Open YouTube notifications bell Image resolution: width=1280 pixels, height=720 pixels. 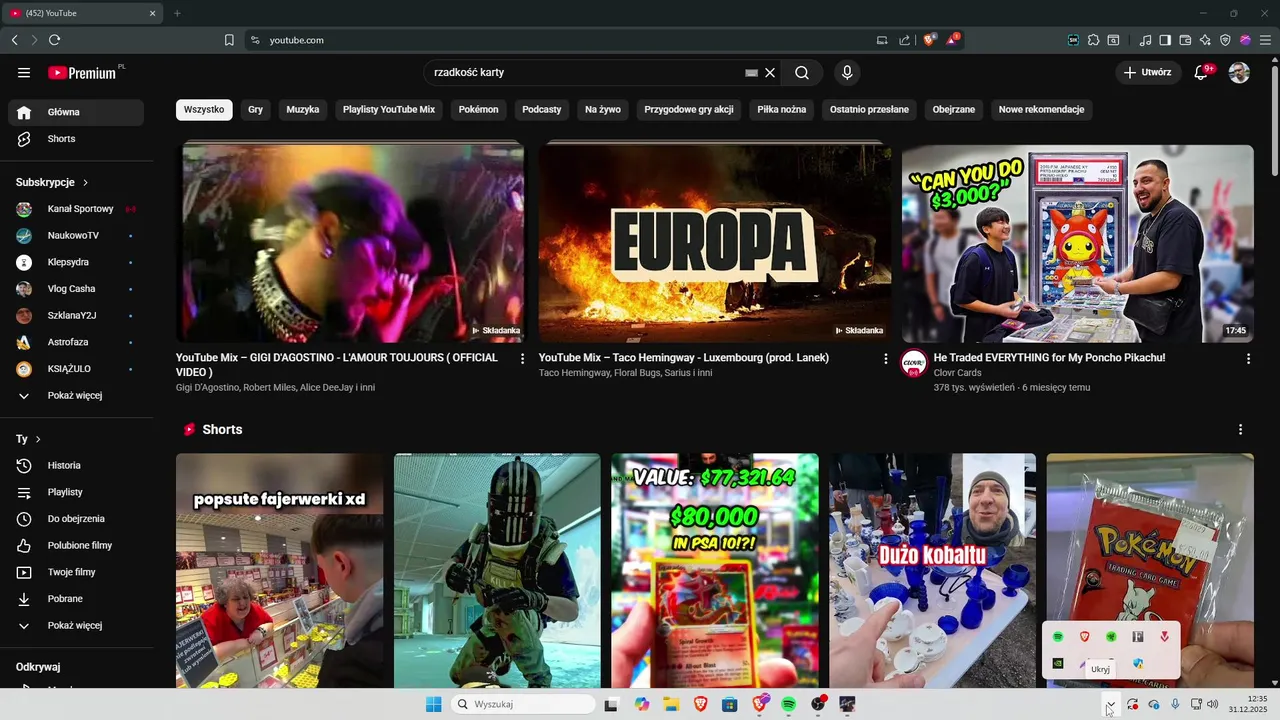[x=1202, y=73]
